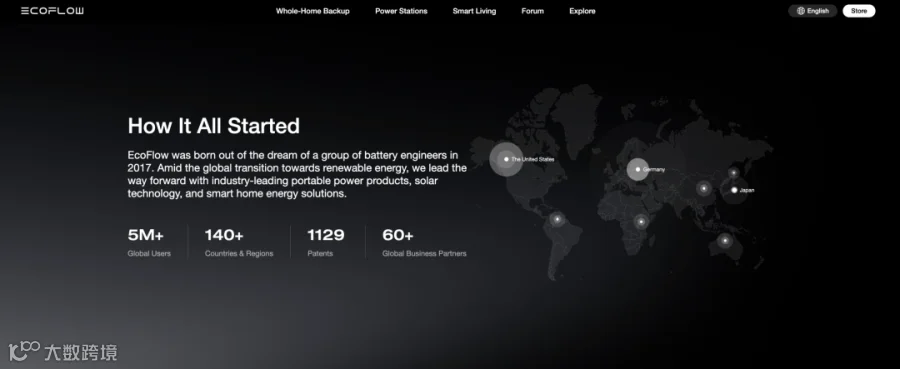
Task: Click the "60+" Global Business Partners stat
Action: point(398,235)
